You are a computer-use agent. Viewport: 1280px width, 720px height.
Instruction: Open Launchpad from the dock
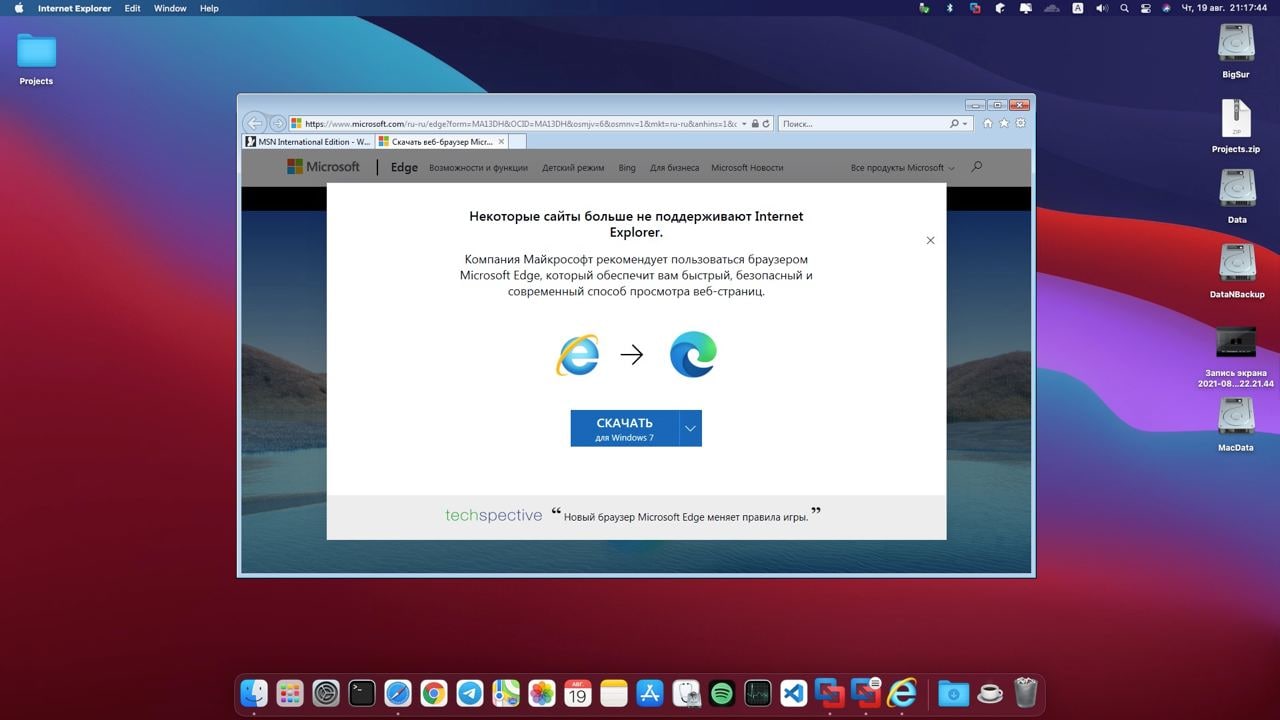tap(290, 692)
